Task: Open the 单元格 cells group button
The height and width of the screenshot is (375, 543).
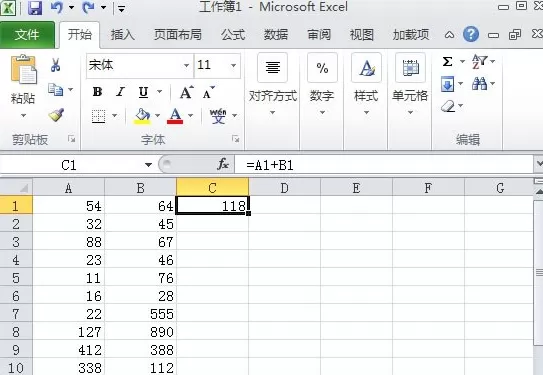Action: [410, 85]
